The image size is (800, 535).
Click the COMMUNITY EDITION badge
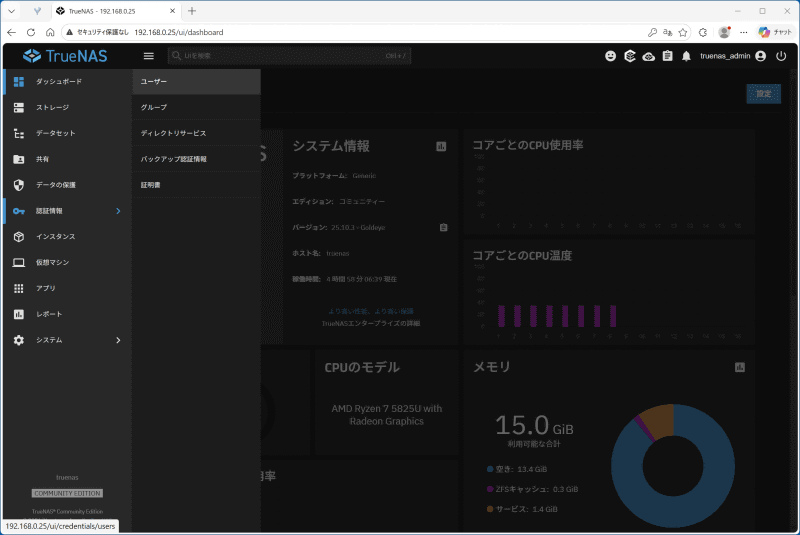click(67, 493)
